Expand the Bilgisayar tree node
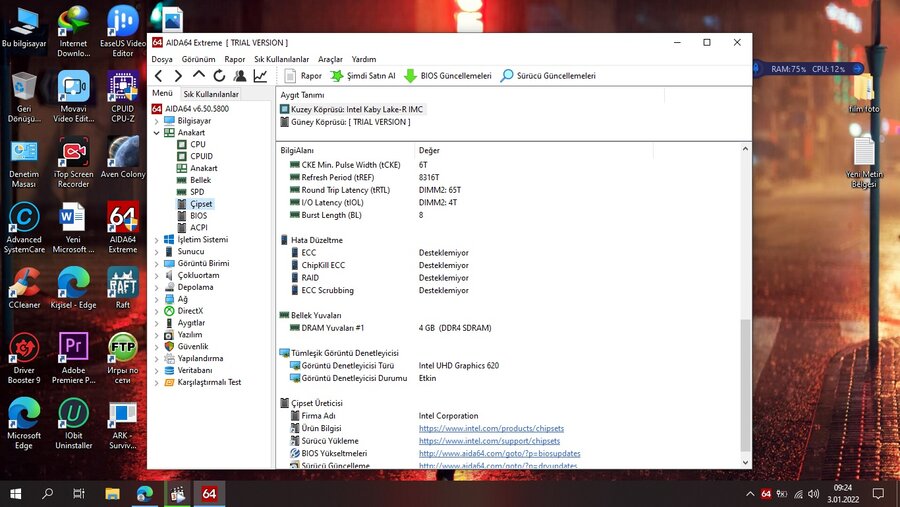Screen dimensions: 900x507 pos(157,121)
